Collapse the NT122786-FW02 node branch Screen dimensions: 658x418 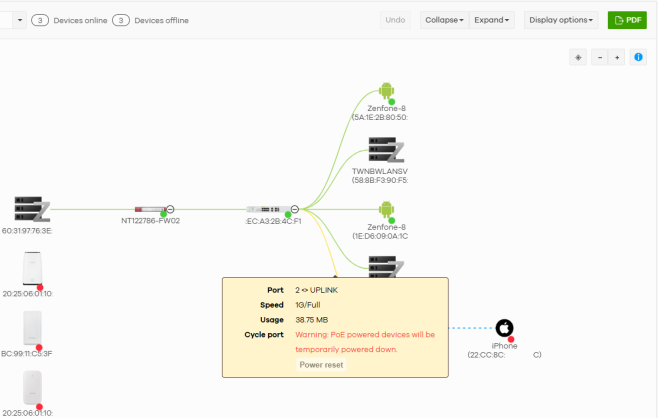tap(170, 210)
